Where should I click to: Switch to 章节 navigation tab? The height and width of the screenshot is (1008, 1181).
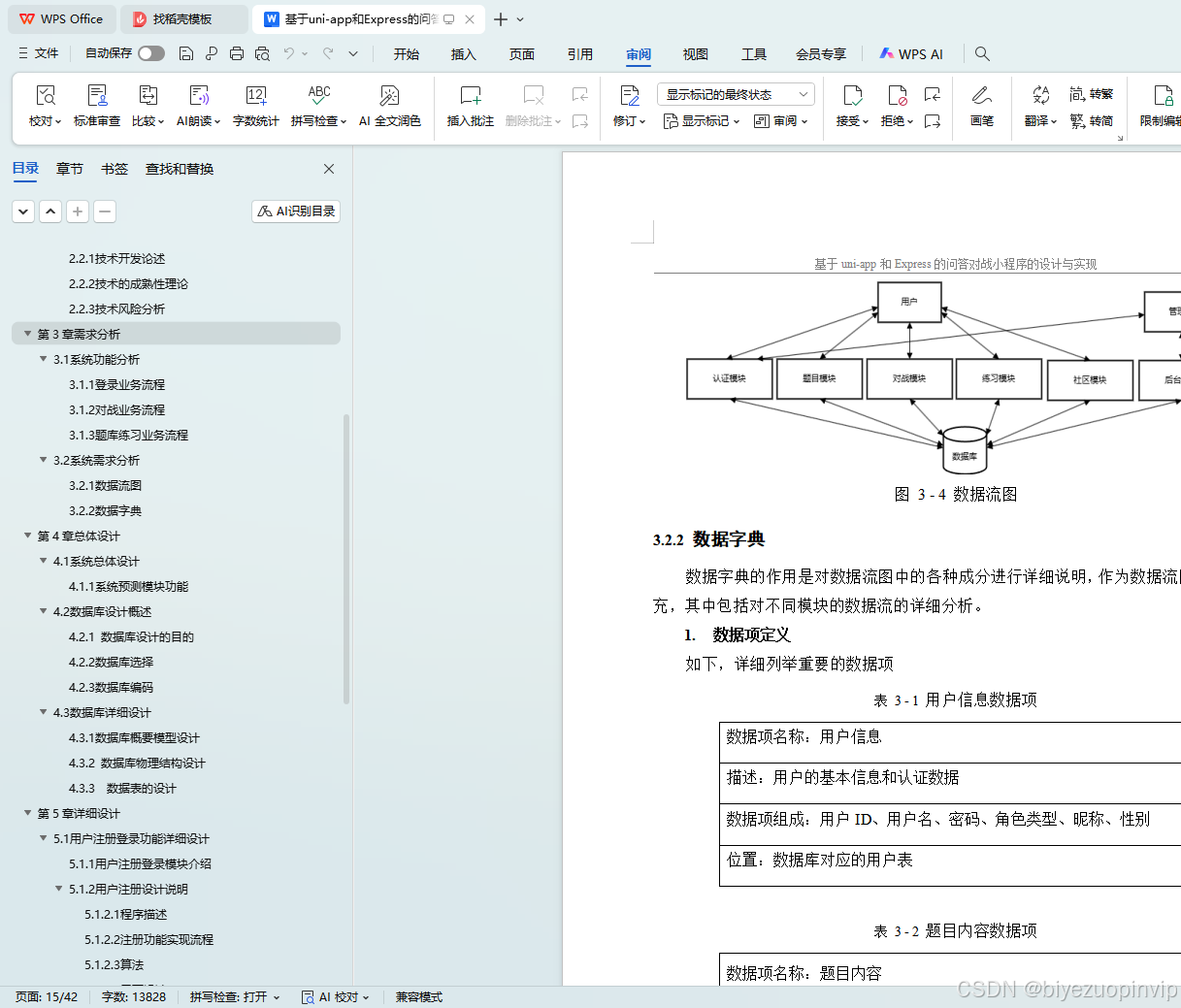coord(70,169)
